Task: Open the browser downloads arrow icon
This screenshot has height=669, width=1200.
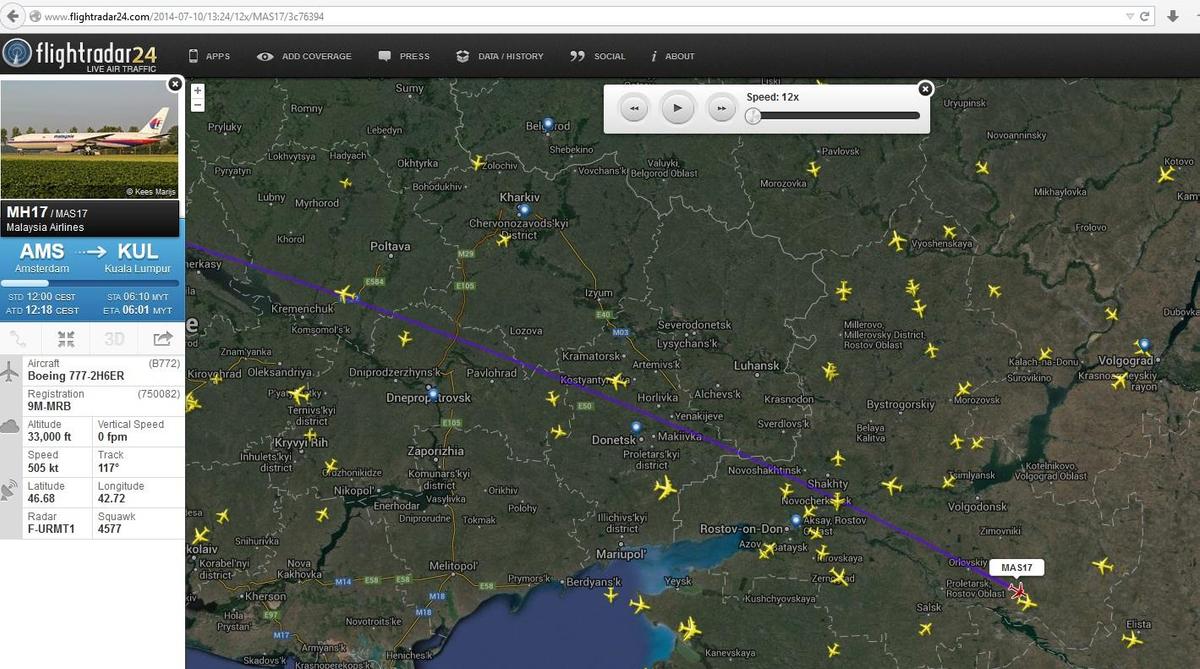Action: [x=1173, y=16]
